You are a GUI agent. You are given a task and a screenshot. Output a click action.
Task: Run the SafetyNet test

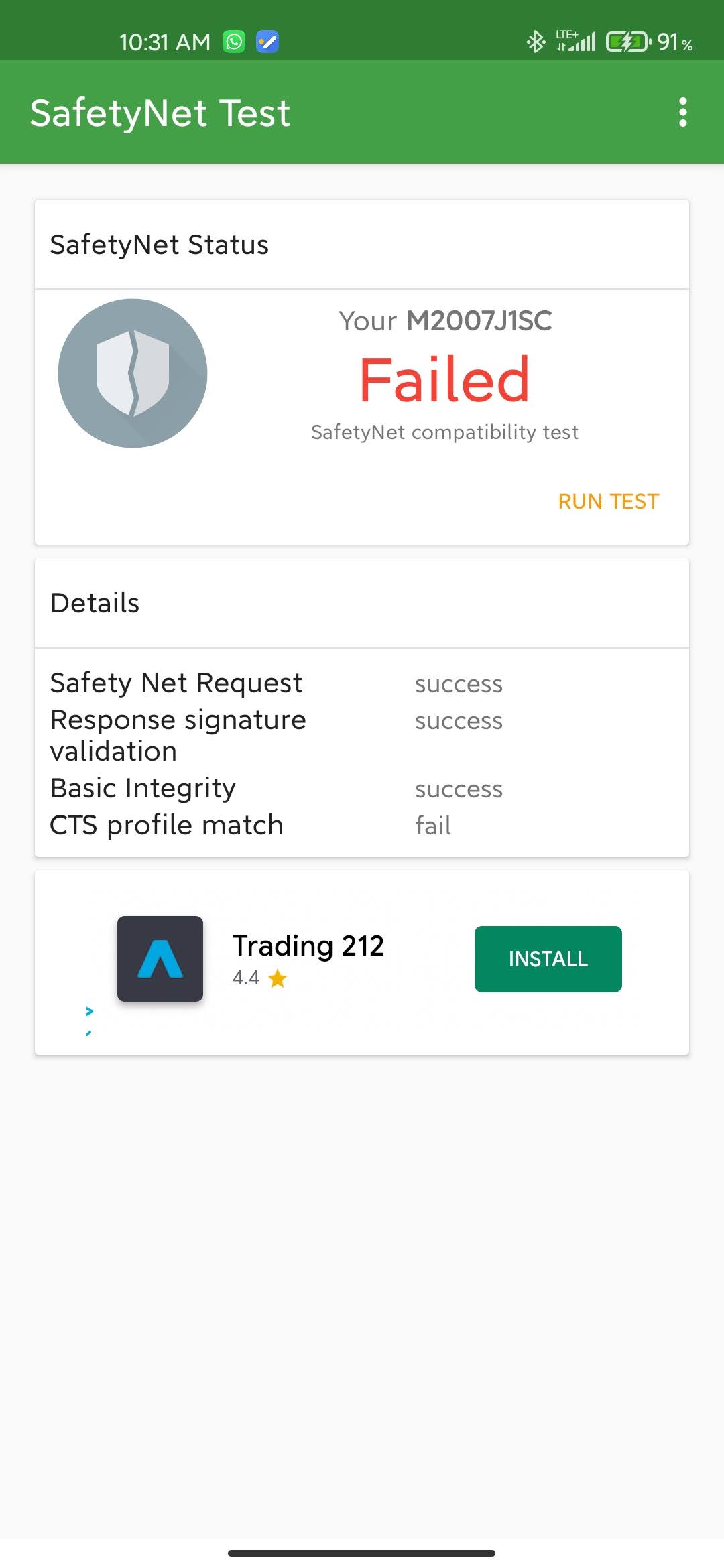(609, 501)
